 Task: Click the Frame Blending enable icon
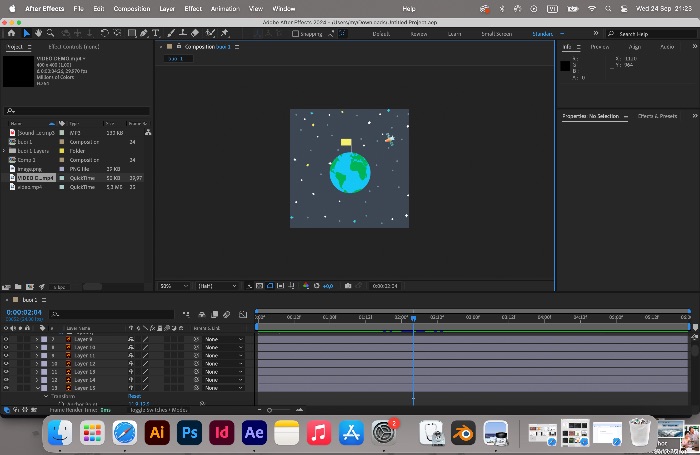[x=214, y=315]
